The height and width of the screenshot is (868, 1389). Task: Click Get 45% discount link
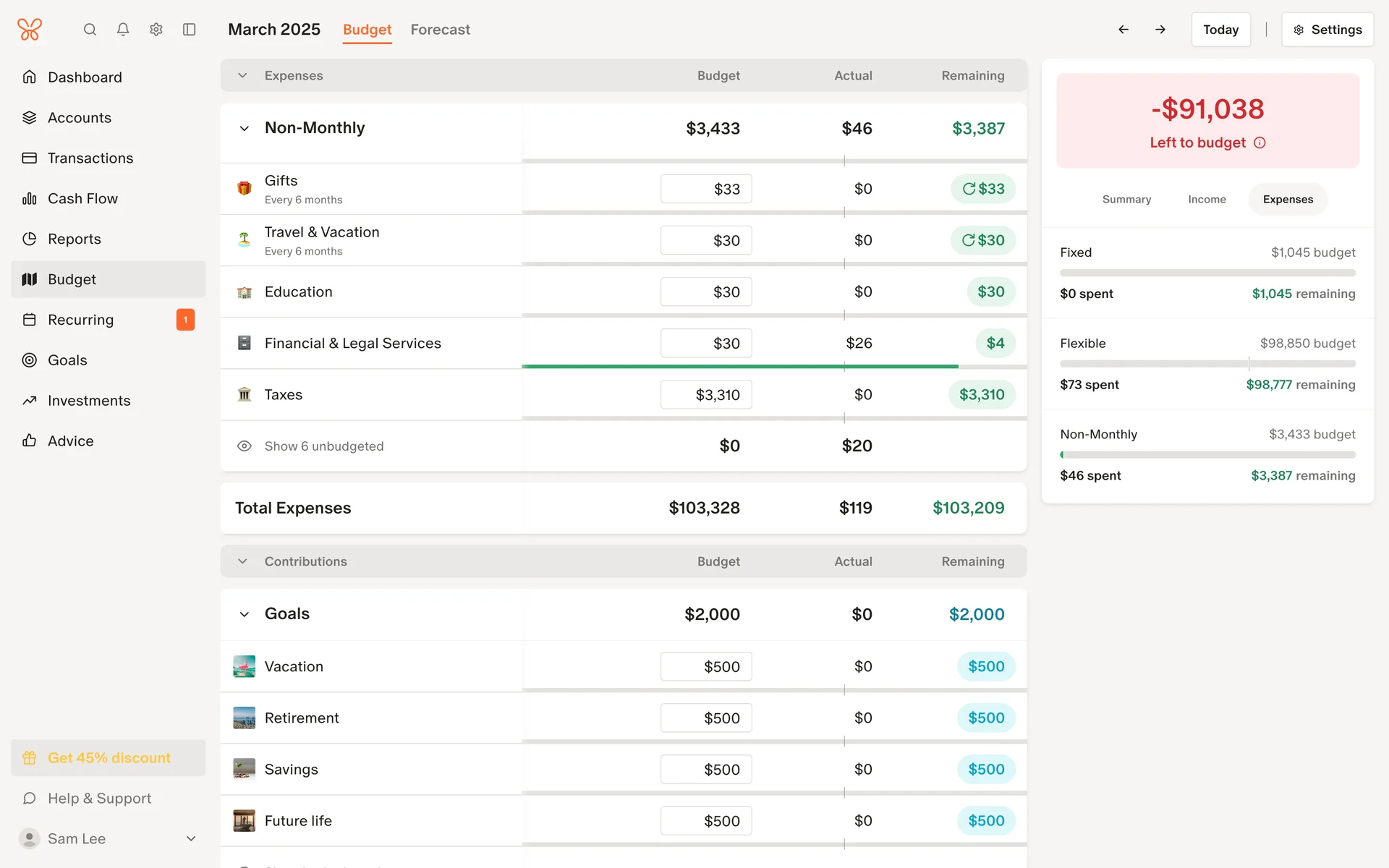click(x=109, y=757)
